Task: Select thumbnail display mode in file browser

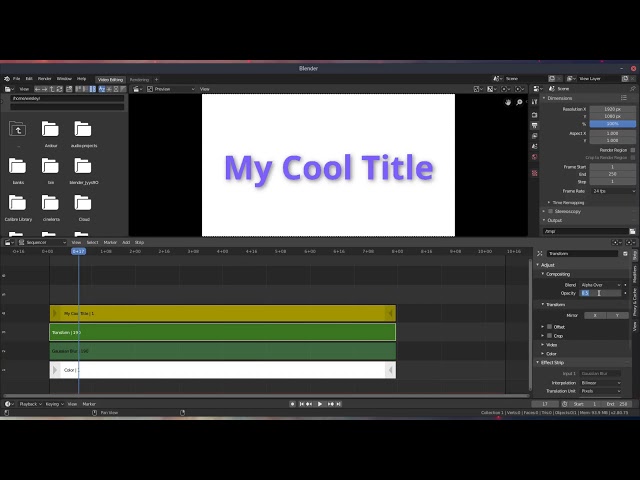Action: point(93,89)
